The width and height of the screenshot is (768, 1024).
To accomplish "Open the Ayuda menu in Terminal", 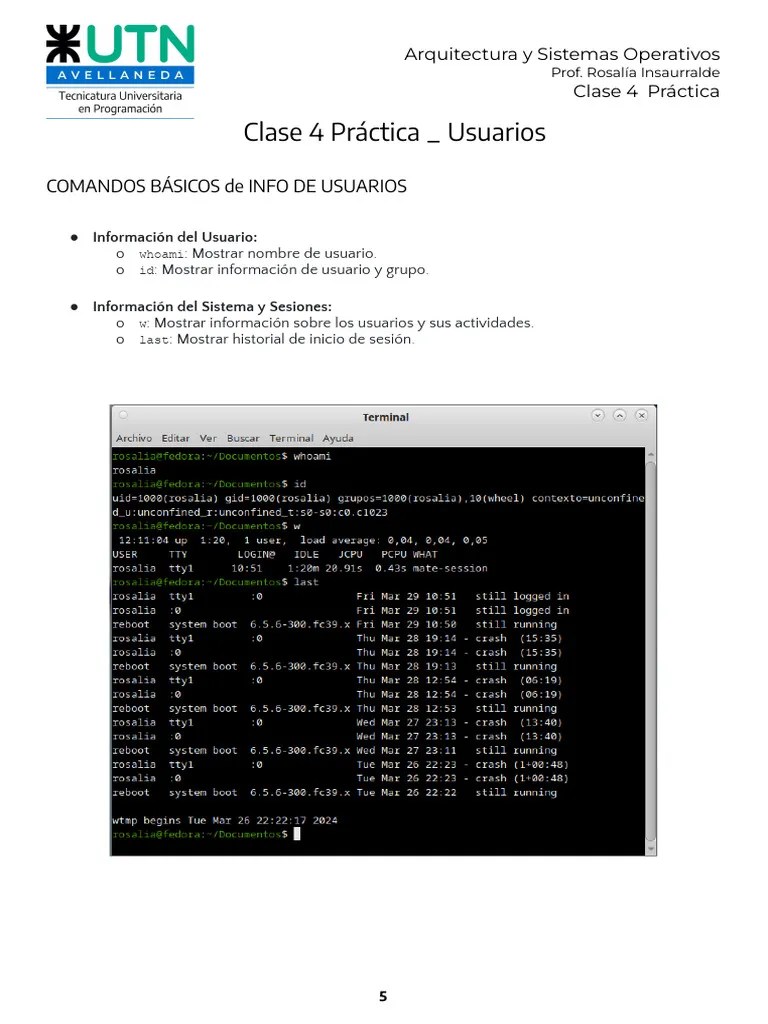I will pos(338,438).
